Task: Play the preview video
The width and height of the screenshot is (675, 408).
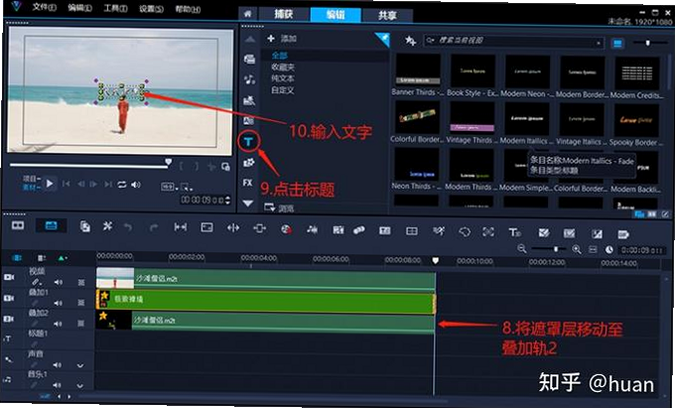Action: [x=50, y=184]
